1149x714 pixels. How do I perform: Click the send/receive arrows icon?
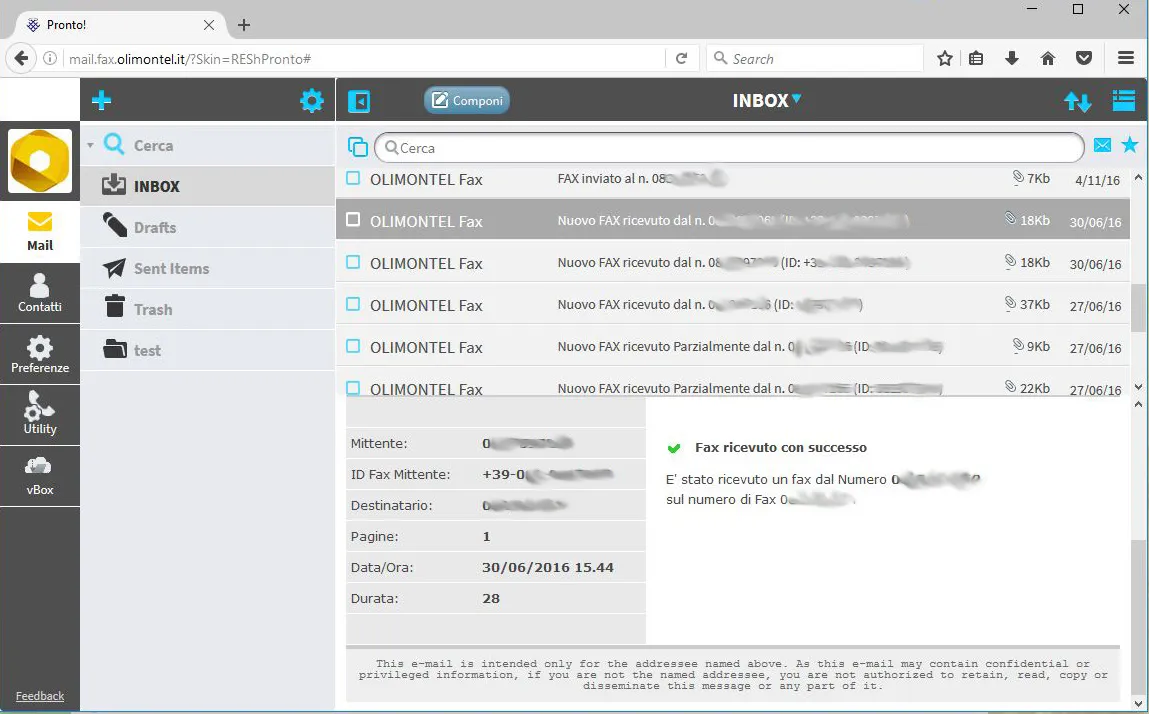[x=1077, y=101]
